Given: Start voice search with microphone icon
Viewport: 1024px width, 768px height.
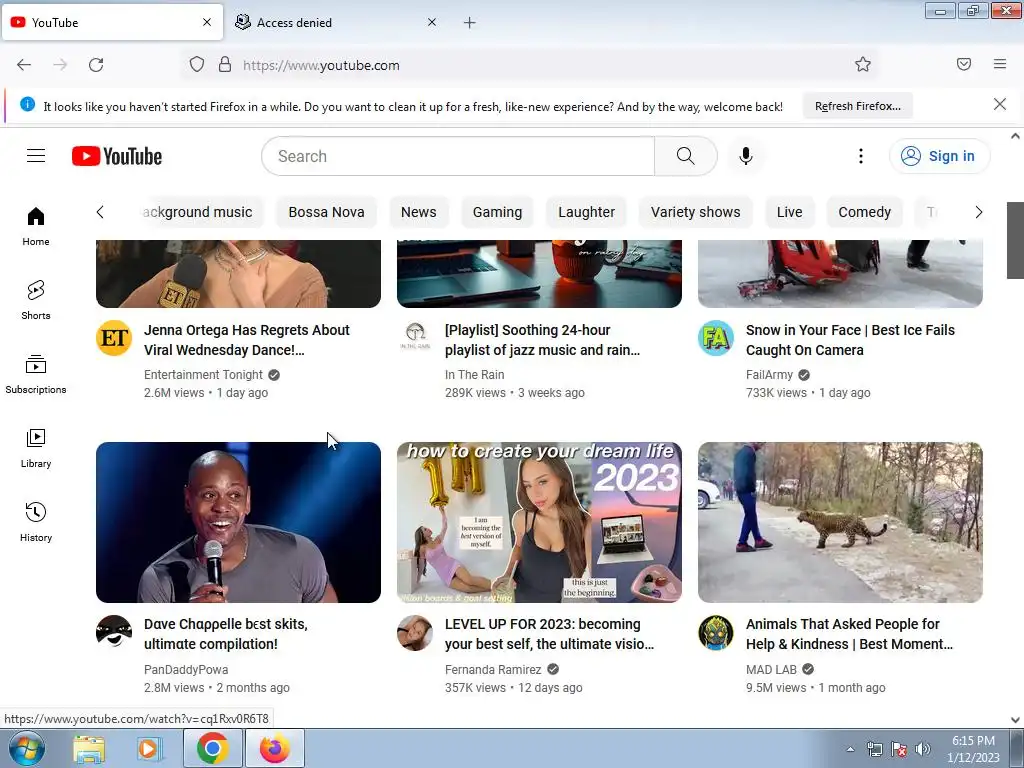Looking at the screenshot, I should coord(745,156).
